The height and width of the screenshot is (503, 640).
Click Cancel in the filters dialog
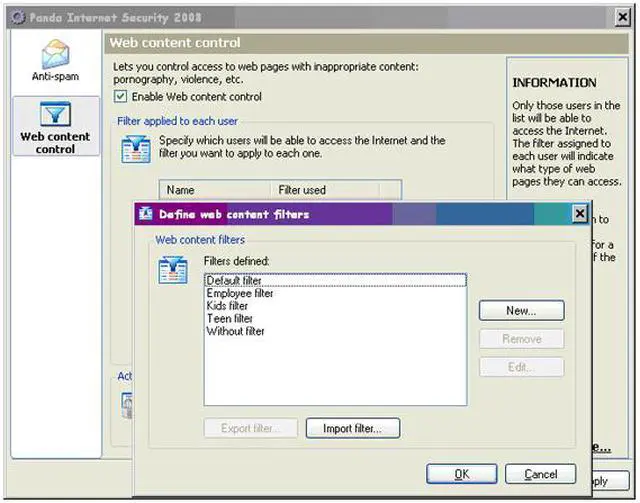[x=540, y=474]
